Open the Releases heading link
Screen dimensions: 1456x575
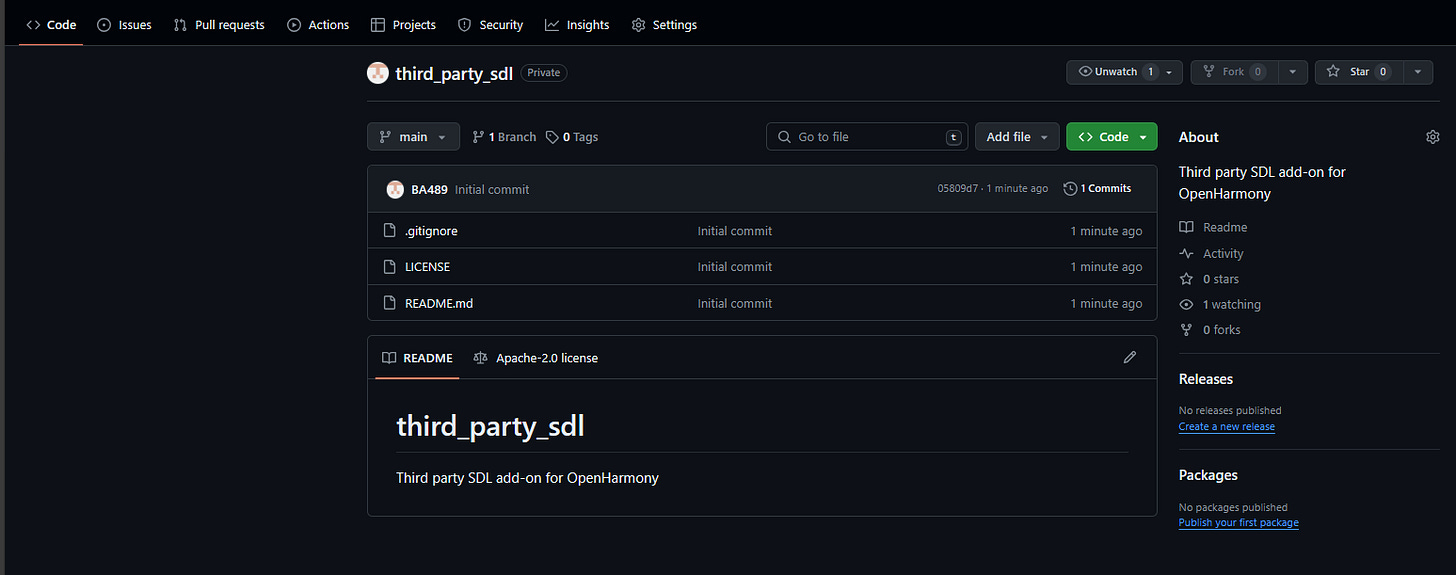tap(1206, 379)
